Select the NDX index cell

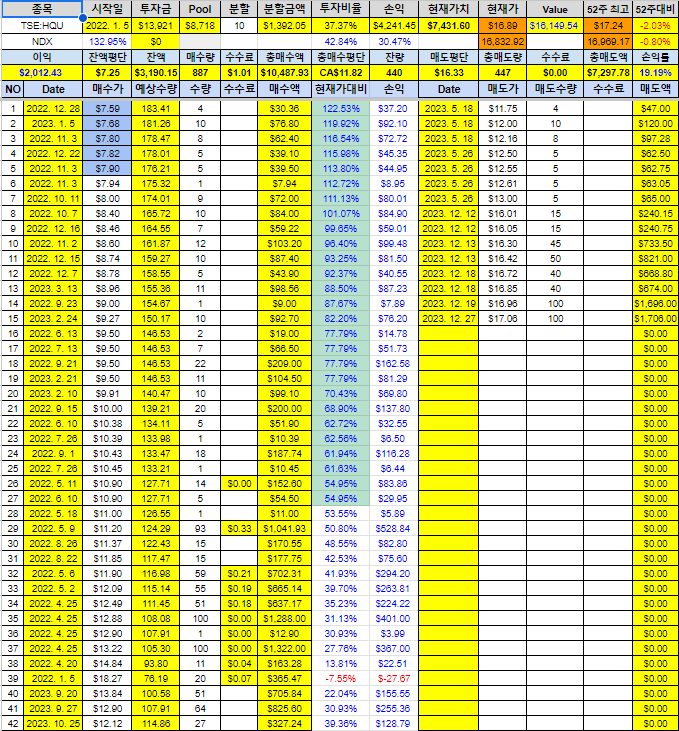point(42,41)
